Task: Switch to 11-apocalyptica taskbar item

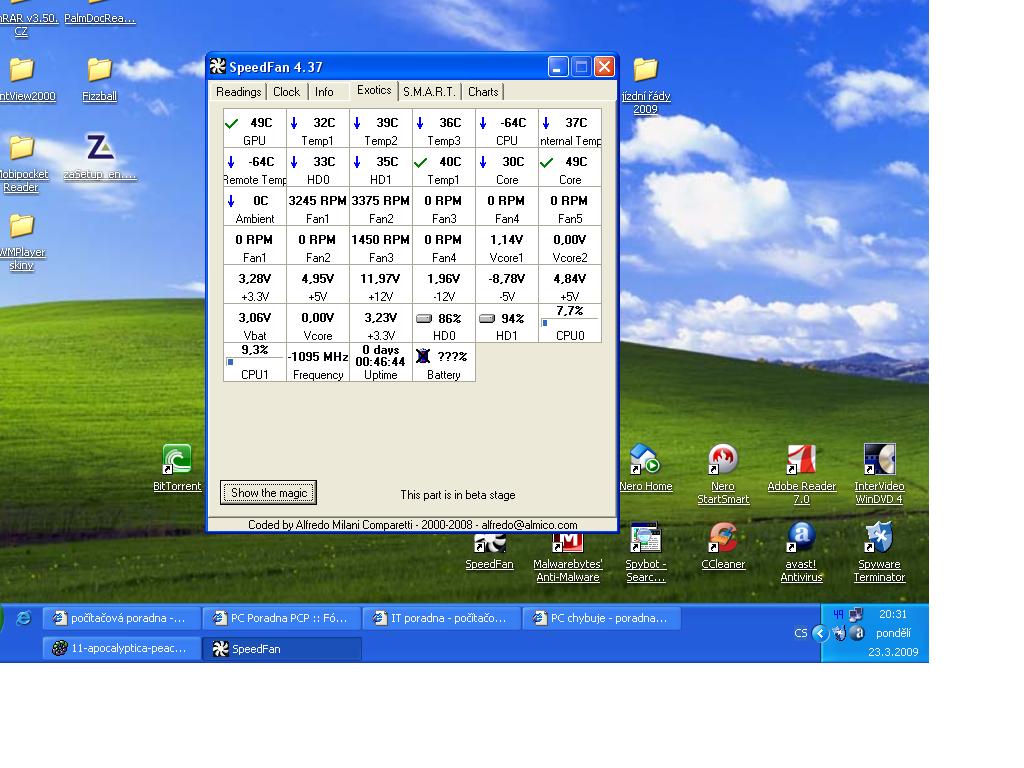Action: click(120, 648)
